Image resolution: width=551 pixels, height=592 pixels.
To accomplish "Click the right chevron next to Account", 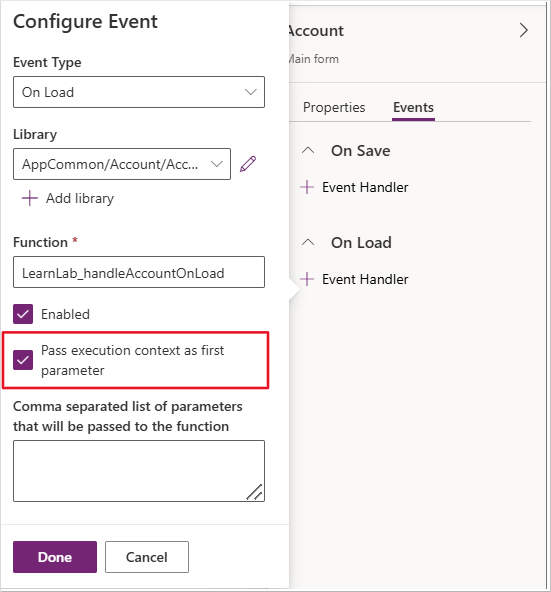I will [x=523, y=30].
